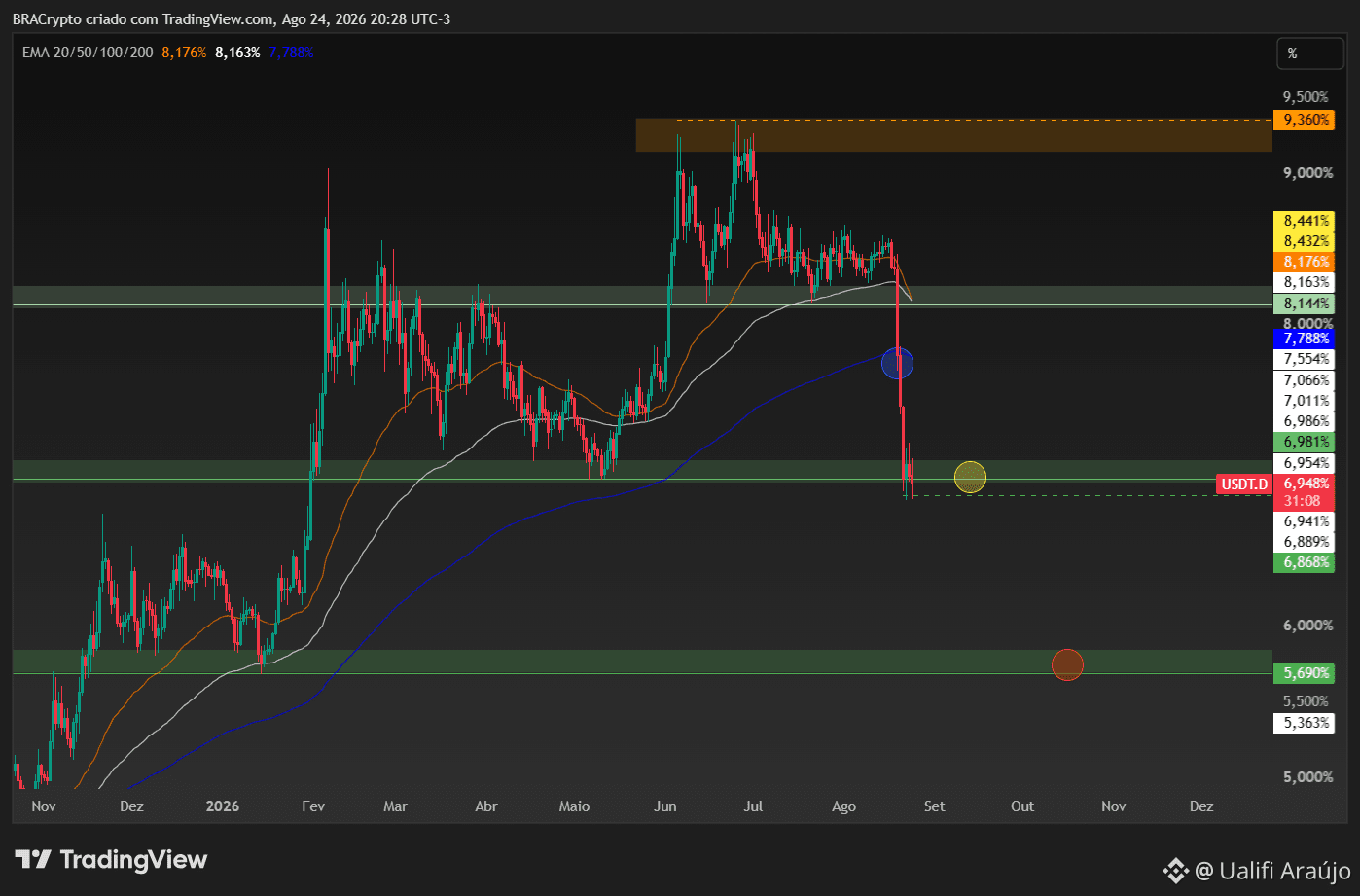Click the 7,011% price axis label

(1303, 401)
